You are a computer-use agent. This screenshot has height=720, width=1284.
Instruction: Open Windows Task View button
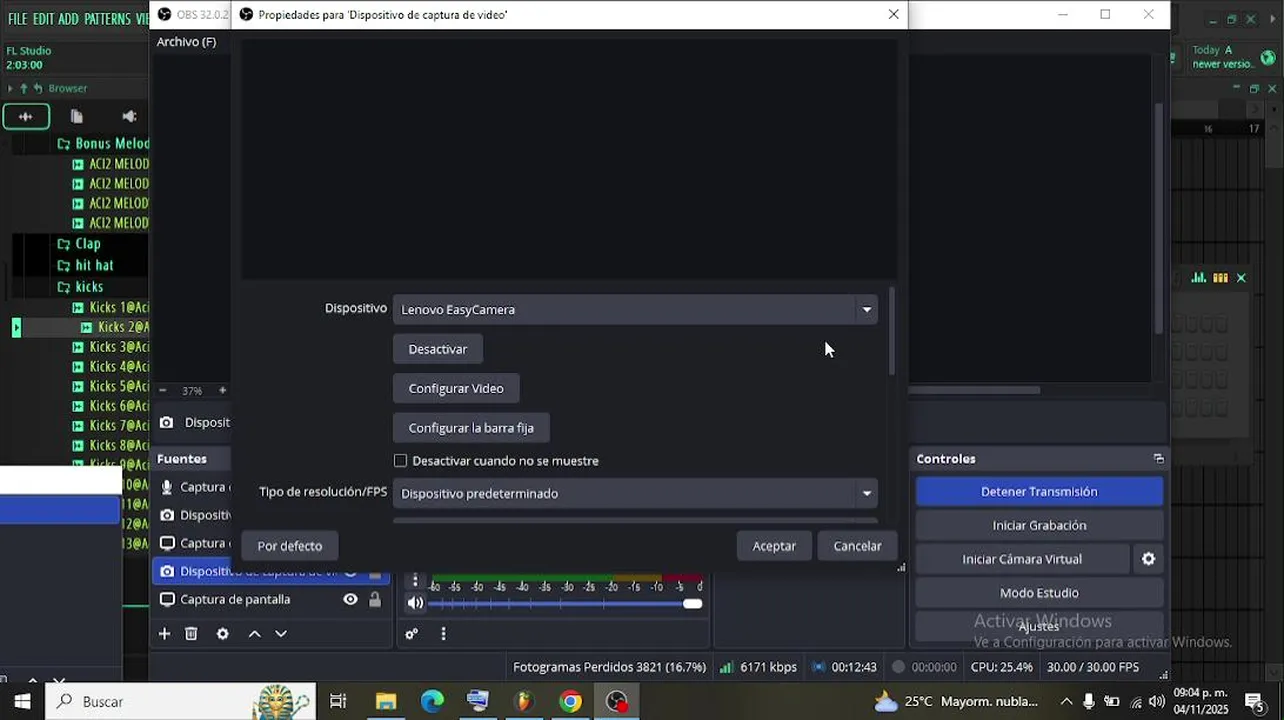click(338, 702)
